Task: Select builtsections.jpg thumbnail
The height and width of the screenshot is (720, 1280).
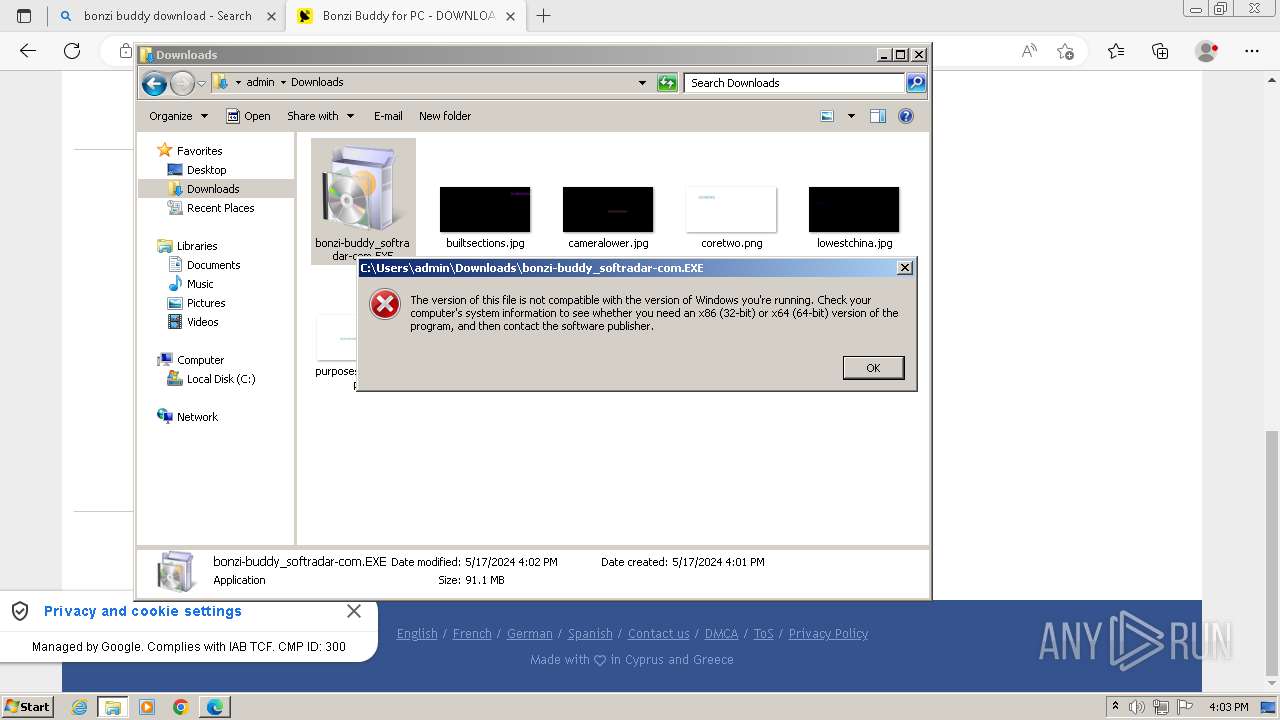Action: pyautogui.click(x=485, y=210)
